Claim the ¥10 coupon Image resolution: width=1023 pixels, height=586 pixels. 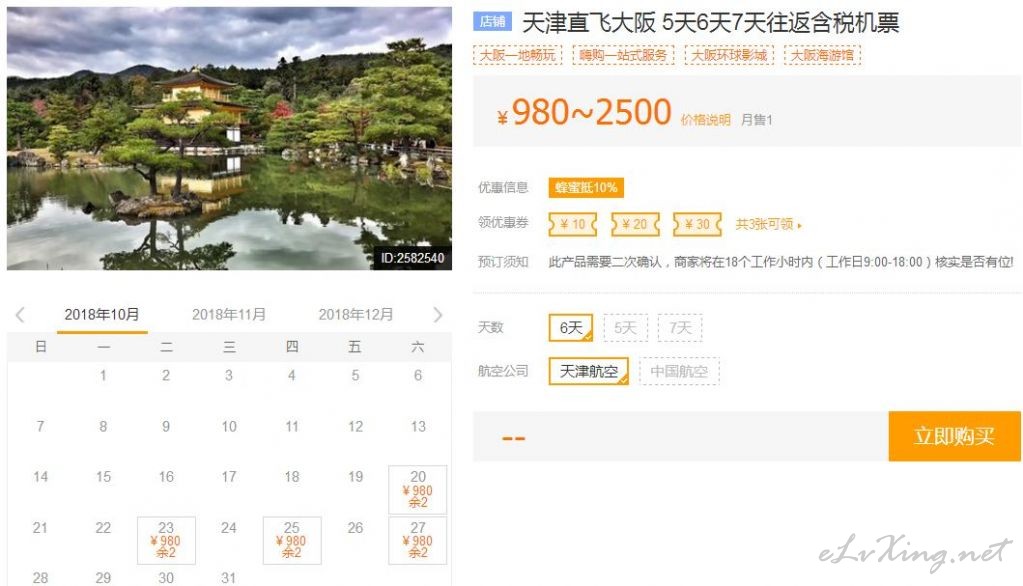[573, 224]
